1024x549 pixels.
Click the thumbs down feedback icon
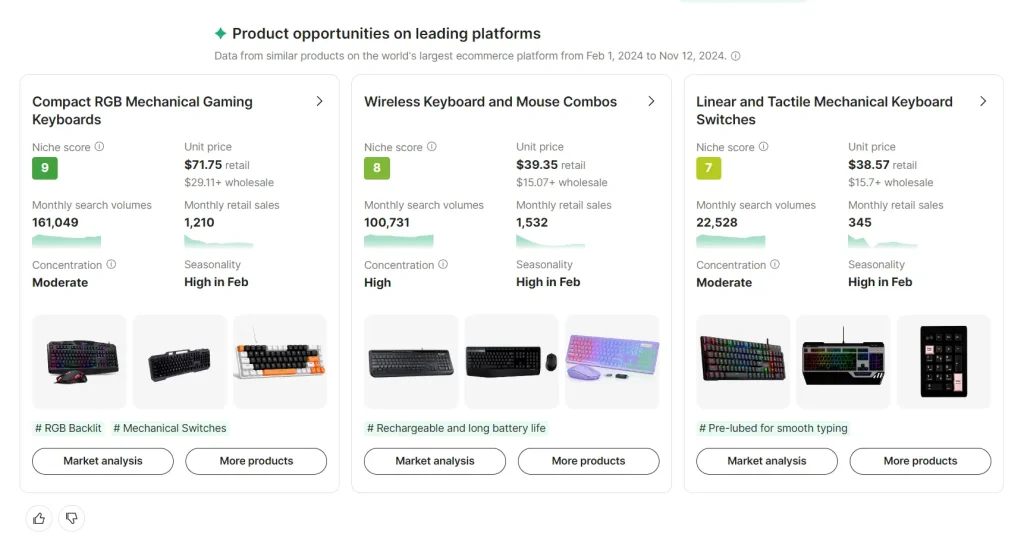pos(71,518)
